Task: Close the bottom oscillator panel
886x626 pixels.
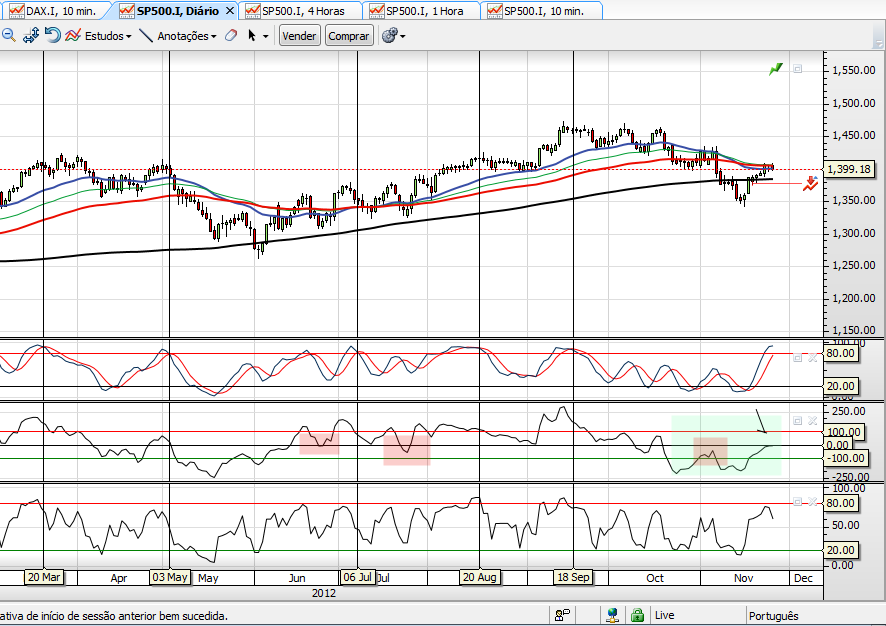Action: pos(813,502)
